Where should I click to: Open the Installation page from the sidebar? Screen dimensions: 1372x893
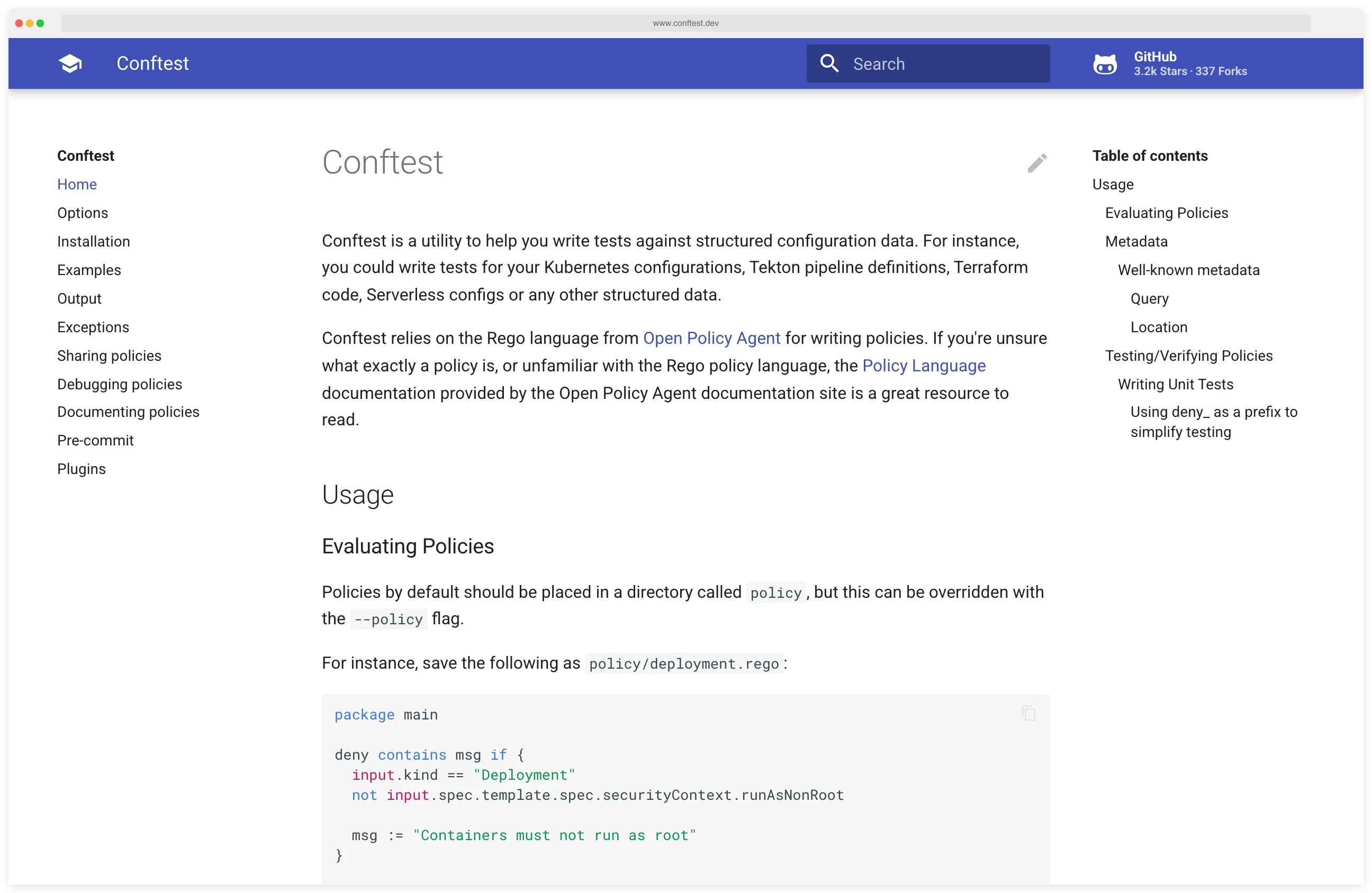pos(93,241)
